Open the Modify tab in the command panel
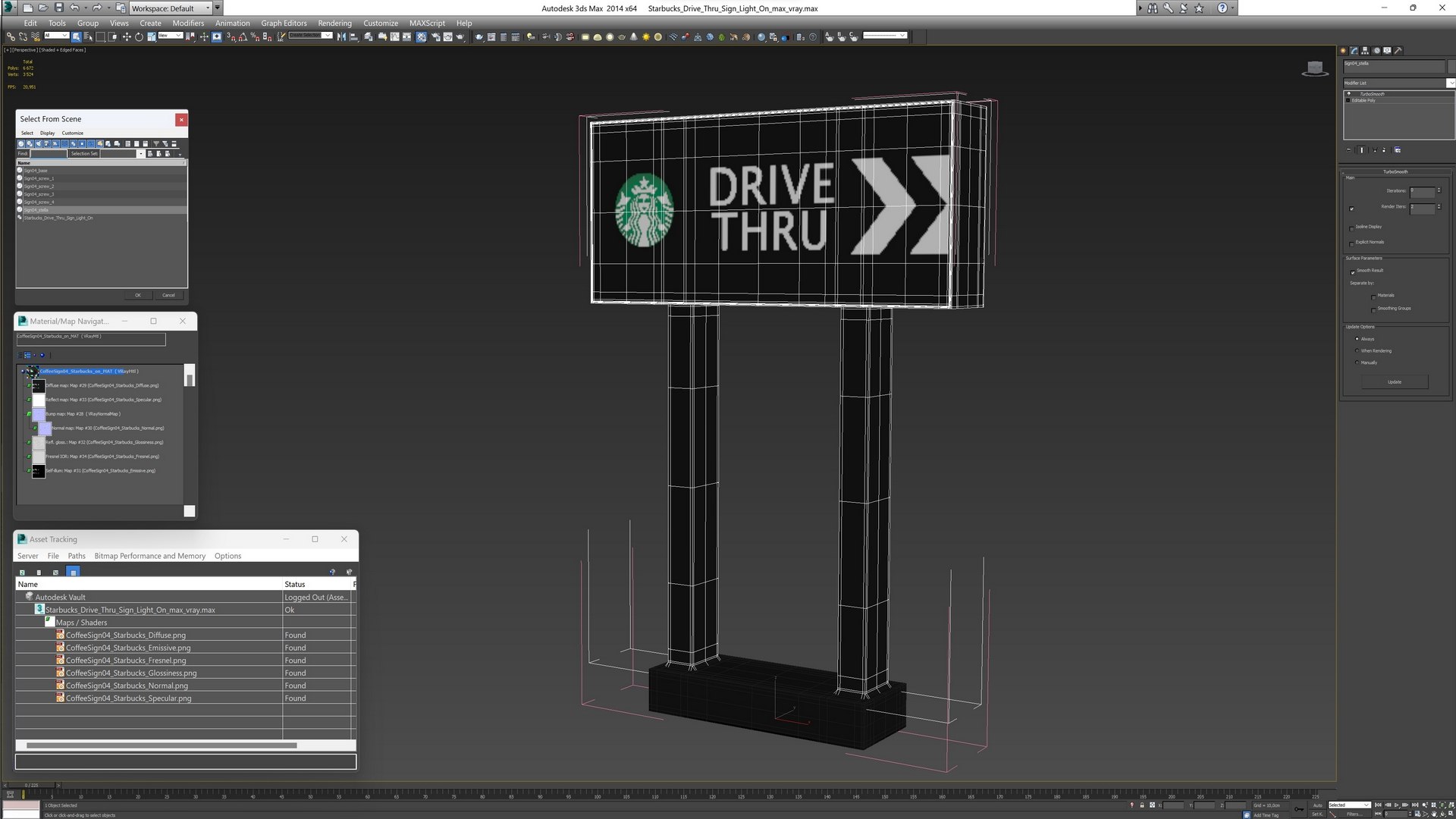This screenshot has height=819, width=1456. coord(1354,51)
